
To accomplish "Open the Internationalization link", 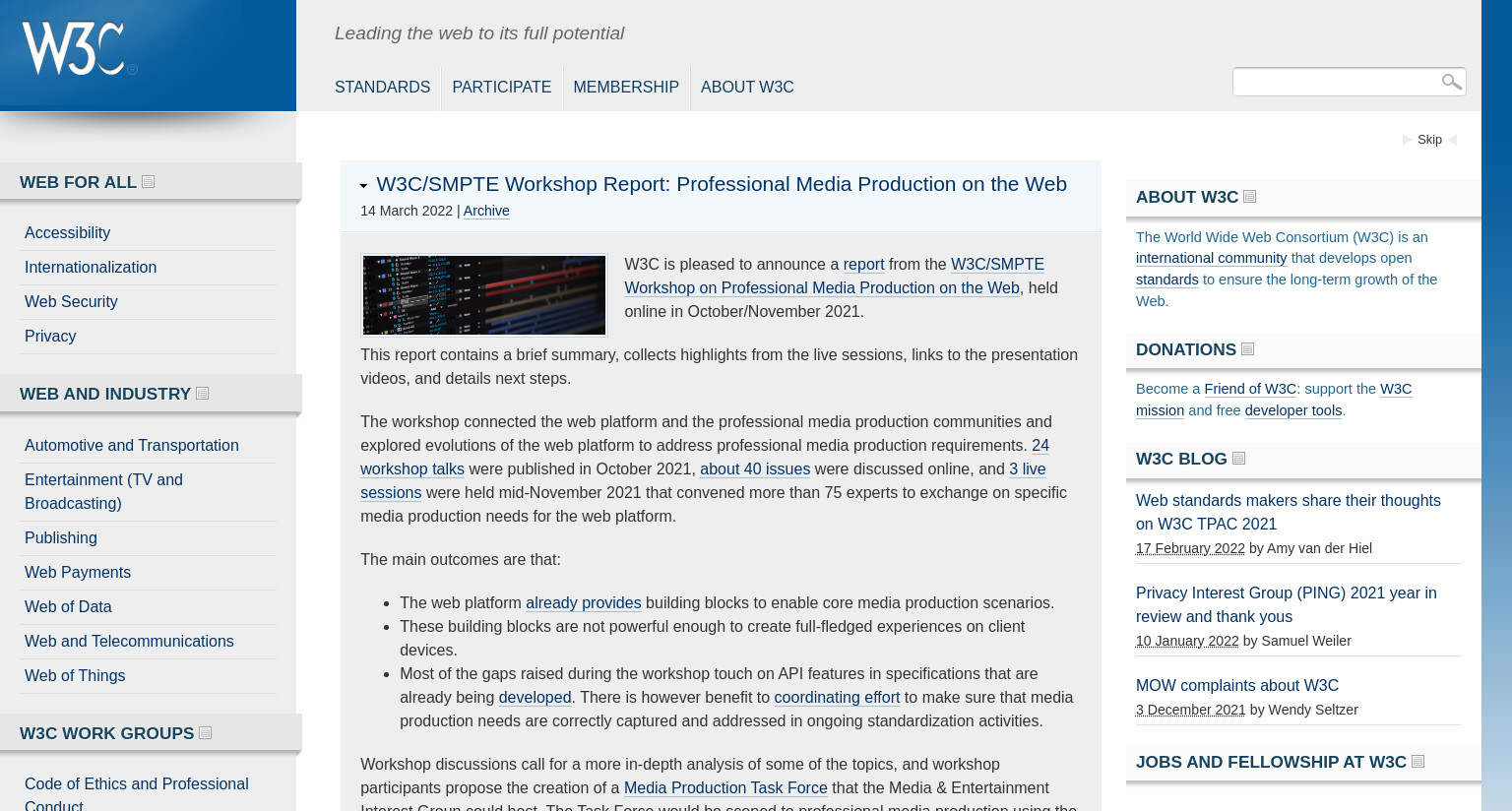I will 91,268.
